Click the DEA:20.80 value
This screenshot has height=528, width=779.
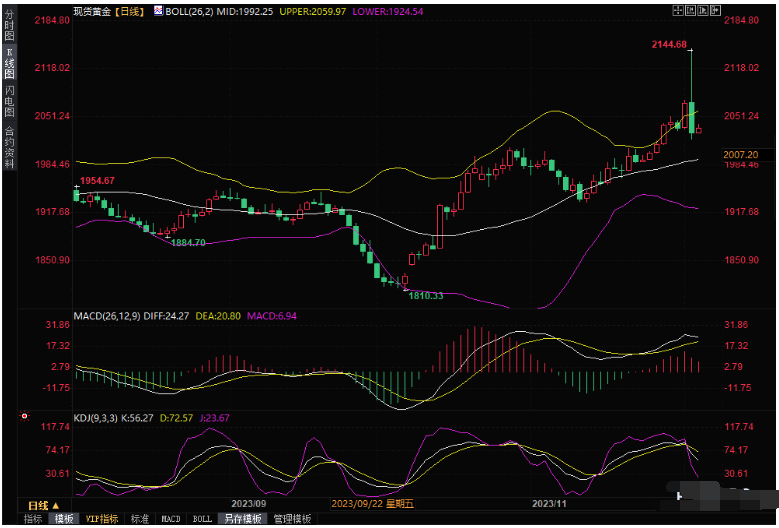[x=219, y=315]
